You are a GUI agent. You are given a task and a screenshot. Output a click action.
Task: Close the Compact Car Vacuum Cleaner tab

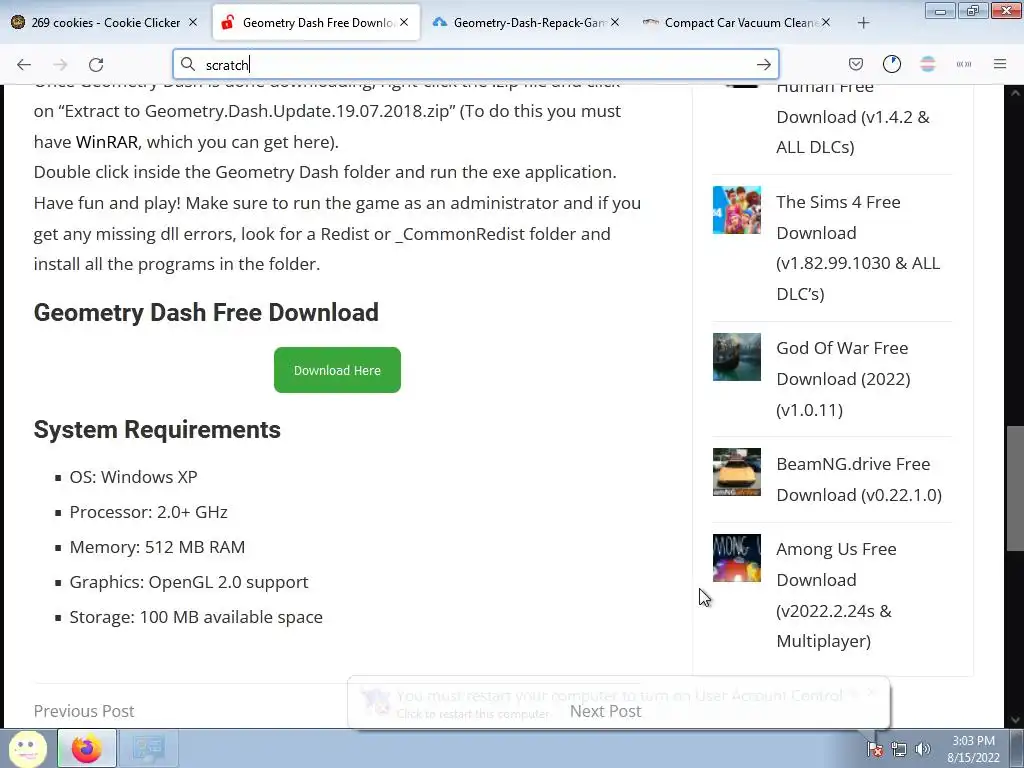click(826, 22)
